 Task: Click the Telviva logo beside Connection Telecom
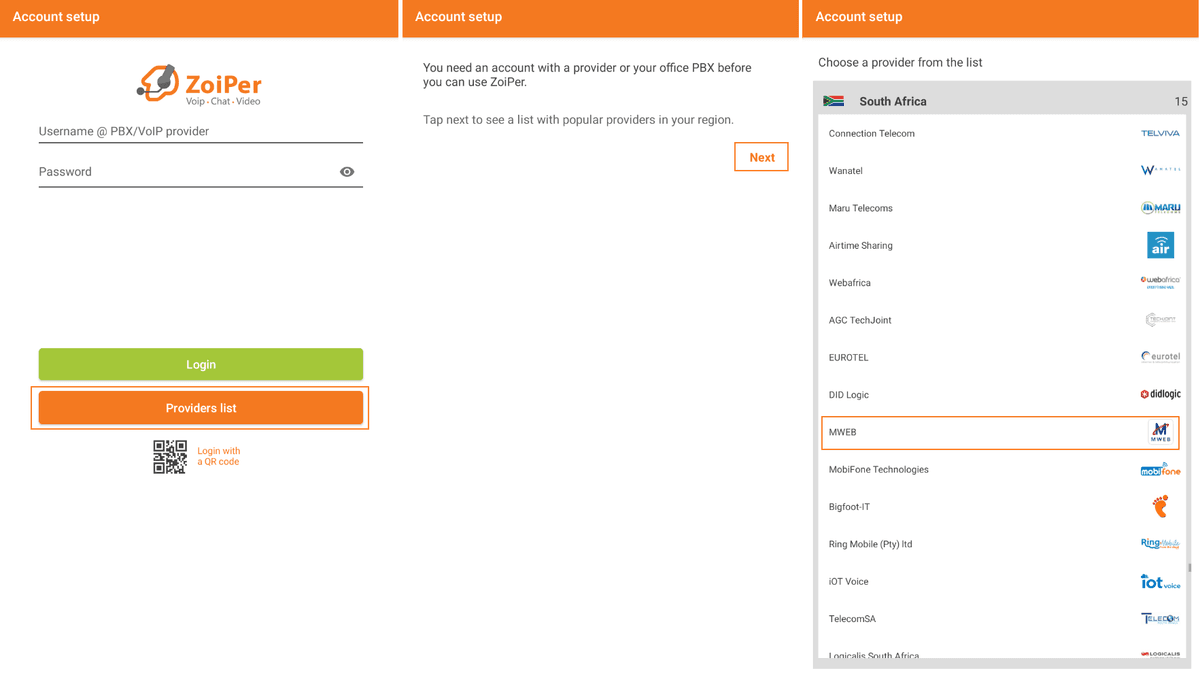(x=1159, y=132)
